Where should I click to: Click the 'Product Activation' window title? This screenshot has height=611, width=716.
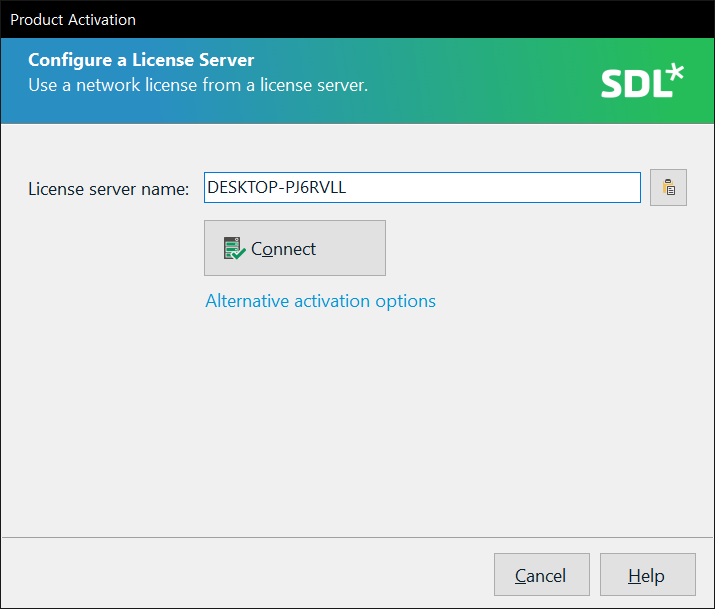(x=73, y=20)
